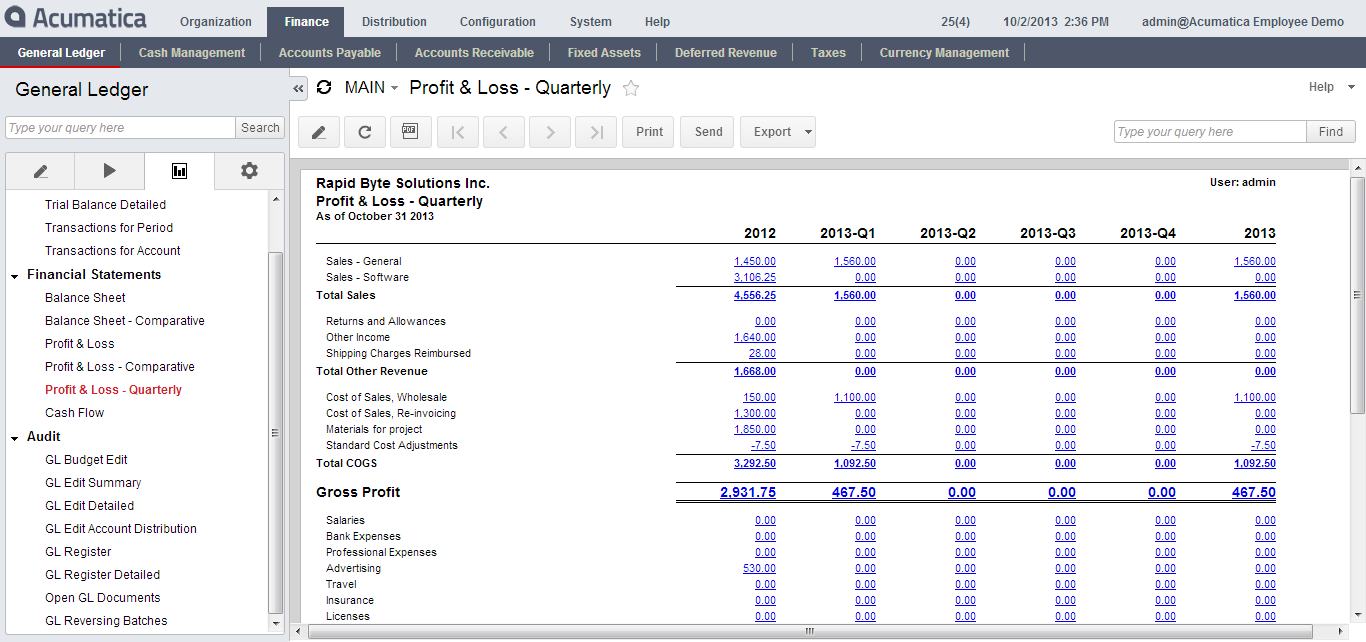Image resolution: width=1366 pixels, height=642 pixels.
Task: Open Gross Profit 2012 value 2,931.75
Action: tap(748, 492)
